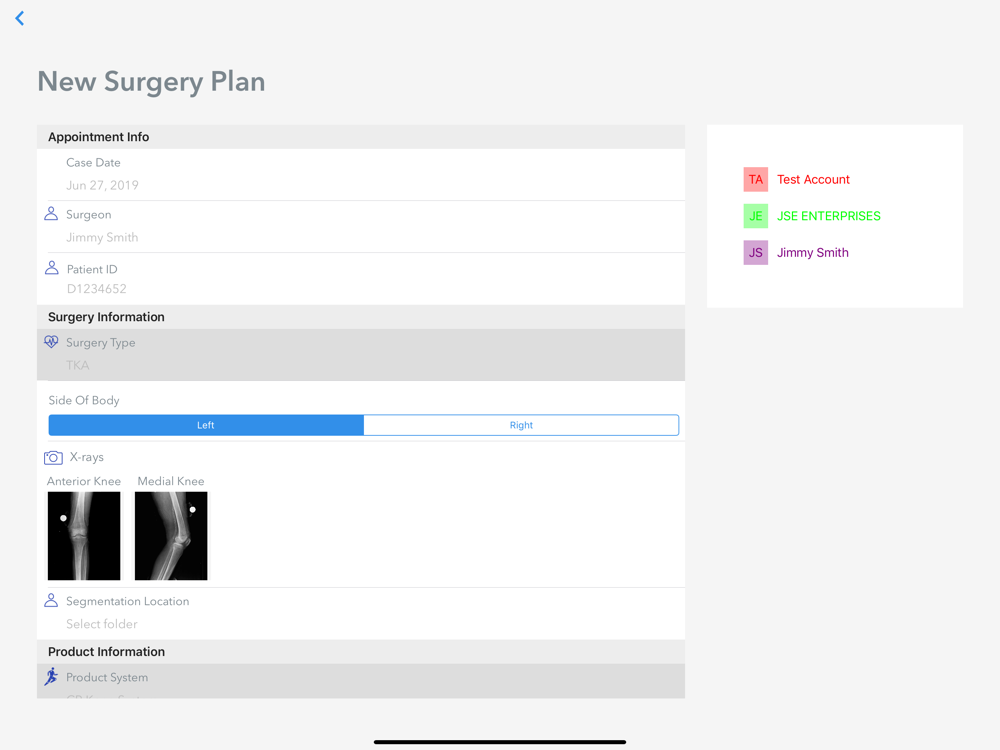Click the purple JS avatar badge

(756, 253)
